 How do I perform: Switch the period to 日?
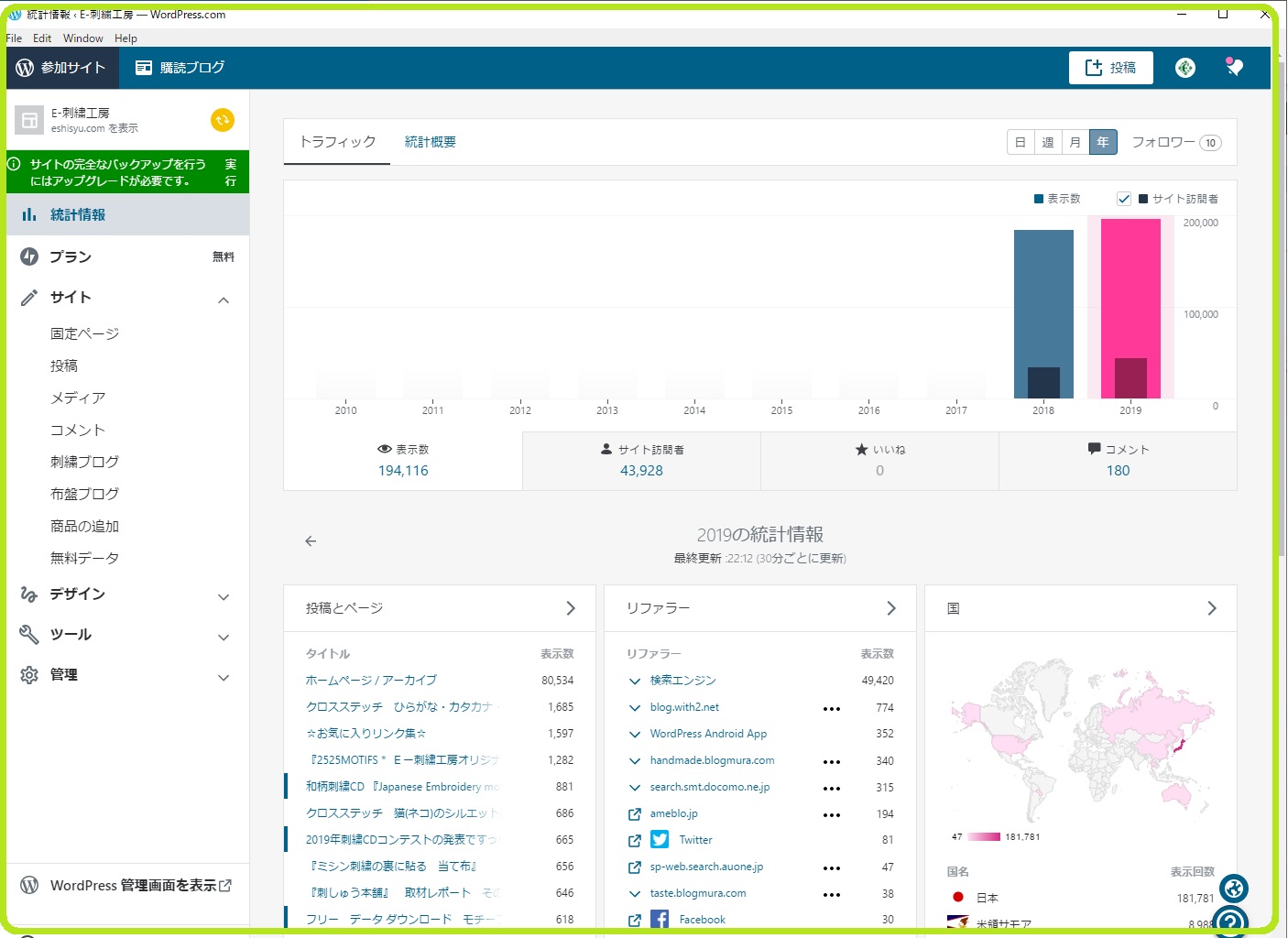coord(1021,142)
